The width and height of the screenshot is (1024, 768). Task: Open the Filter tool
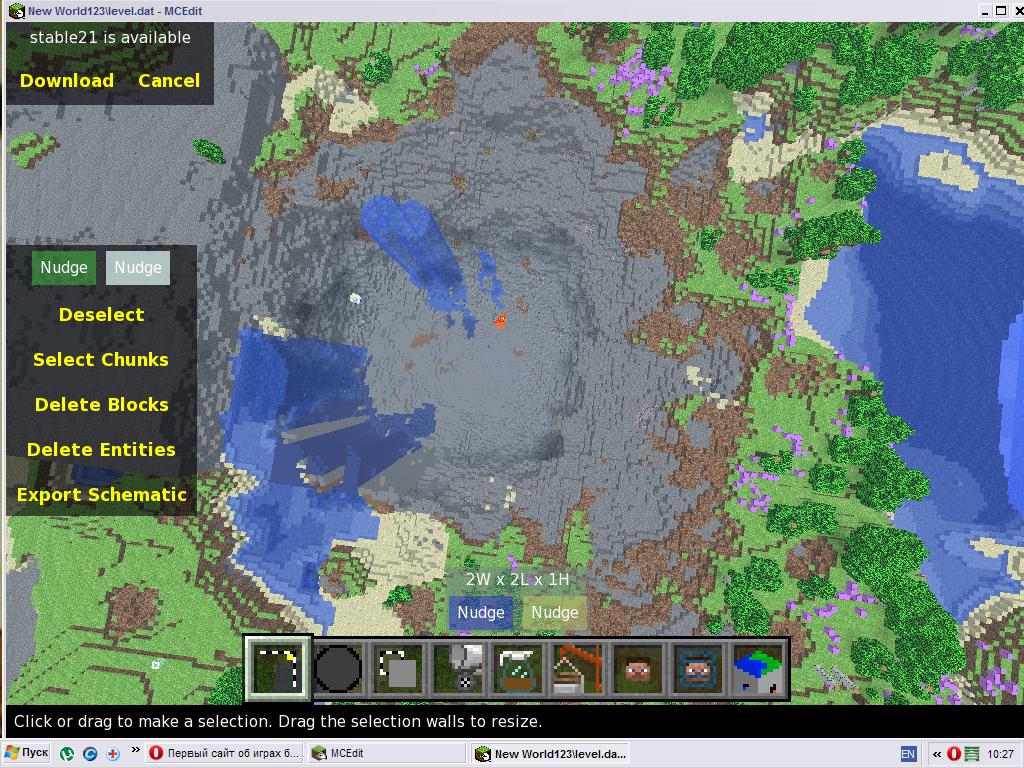(x=518, y=667)
